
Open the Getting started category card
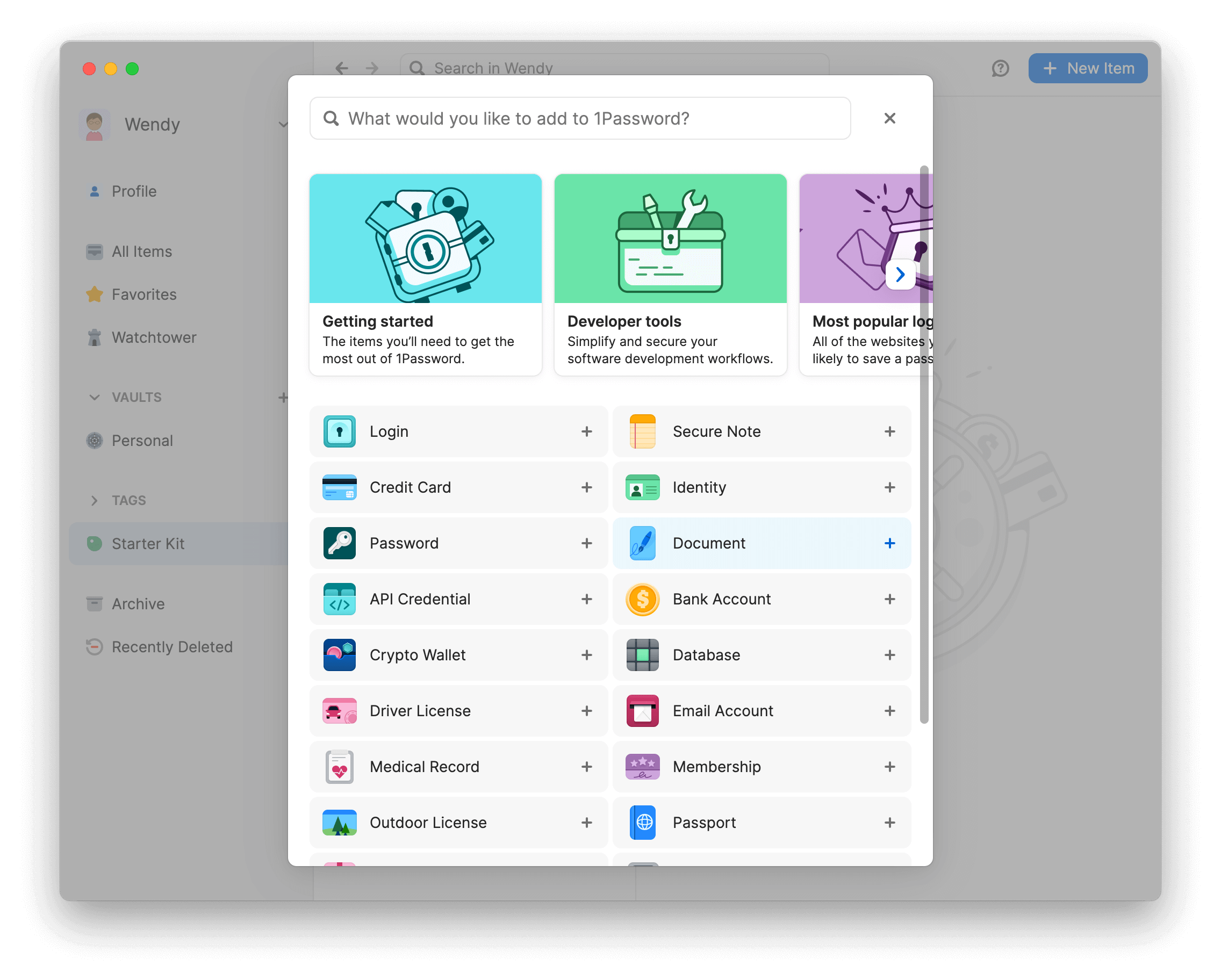[x=425, y=275]
